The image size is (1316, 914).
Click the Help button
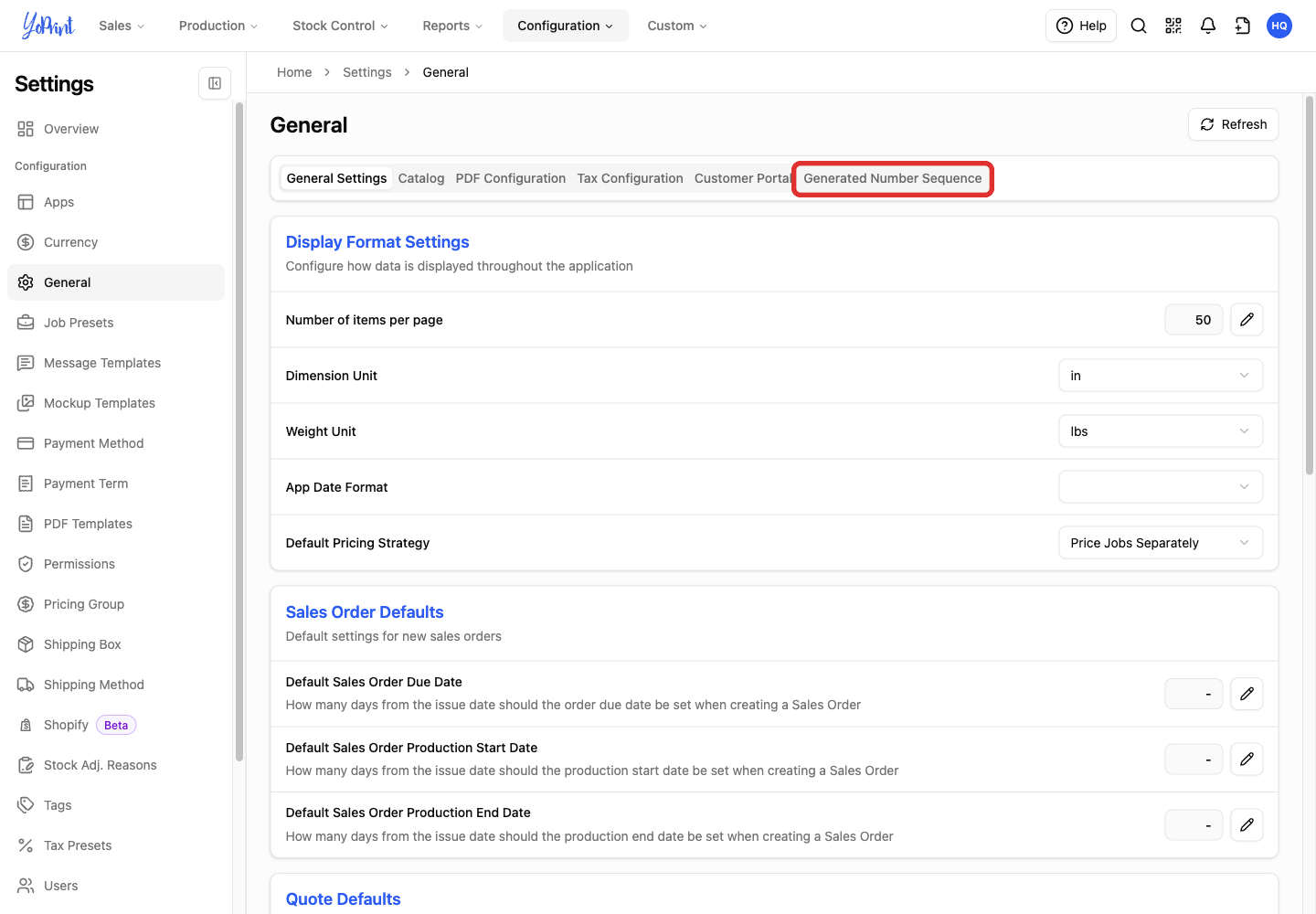pos(1081,26)
